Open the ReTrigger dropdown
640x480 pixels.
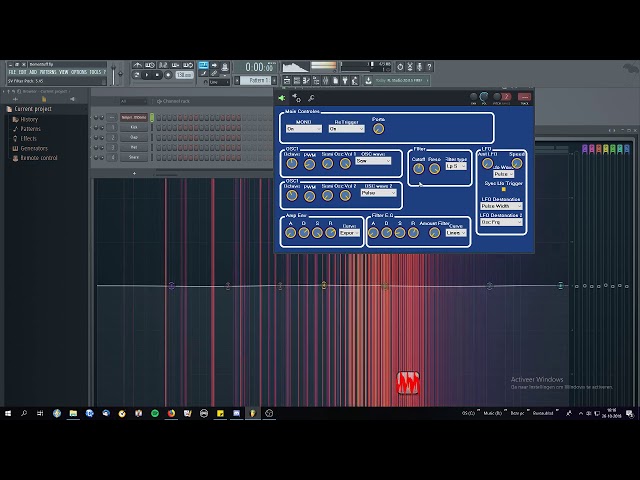point(347,129)
